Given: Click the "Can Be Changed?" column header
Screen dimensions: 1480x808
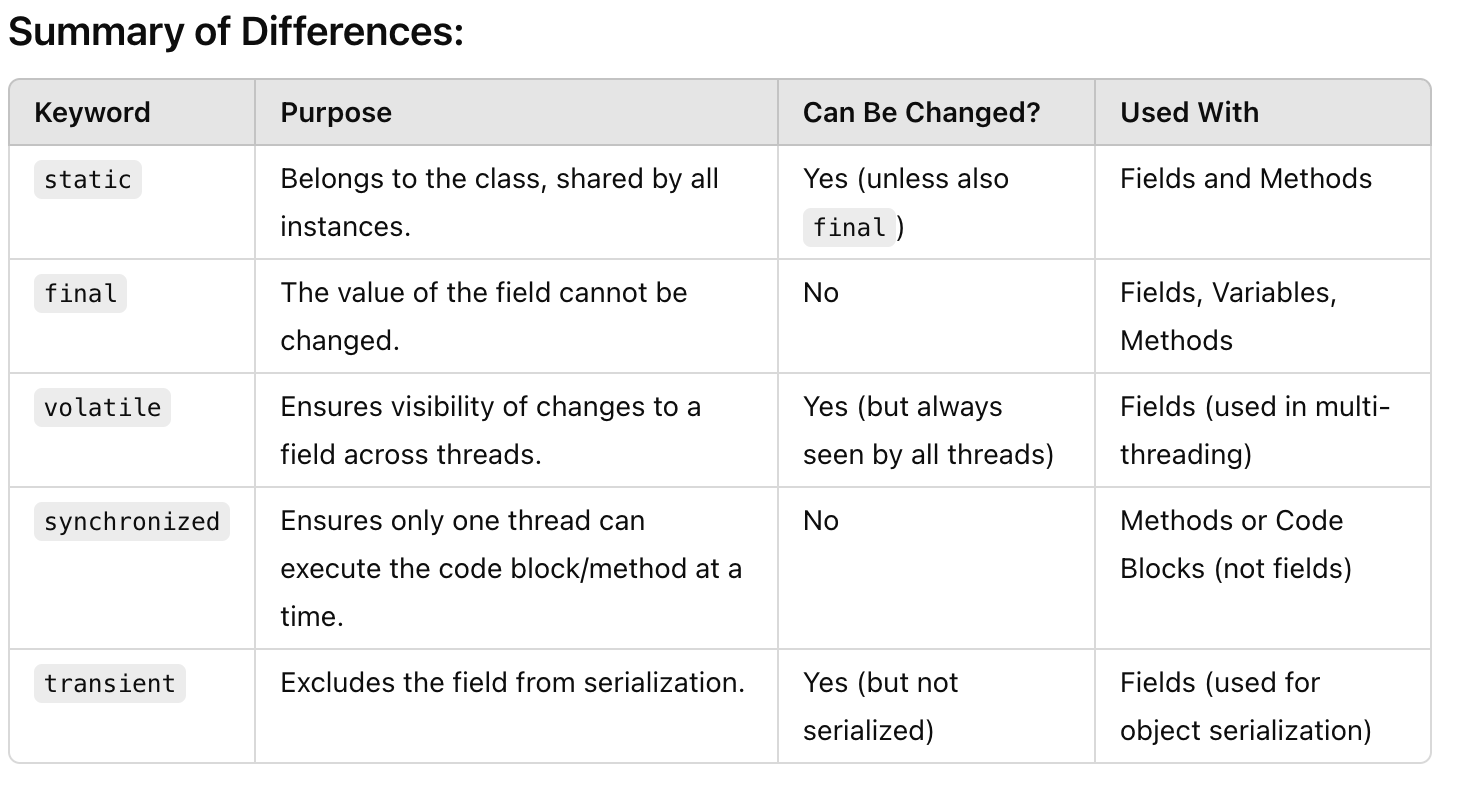Looking at the screenshot, I should tap(921, 112).
